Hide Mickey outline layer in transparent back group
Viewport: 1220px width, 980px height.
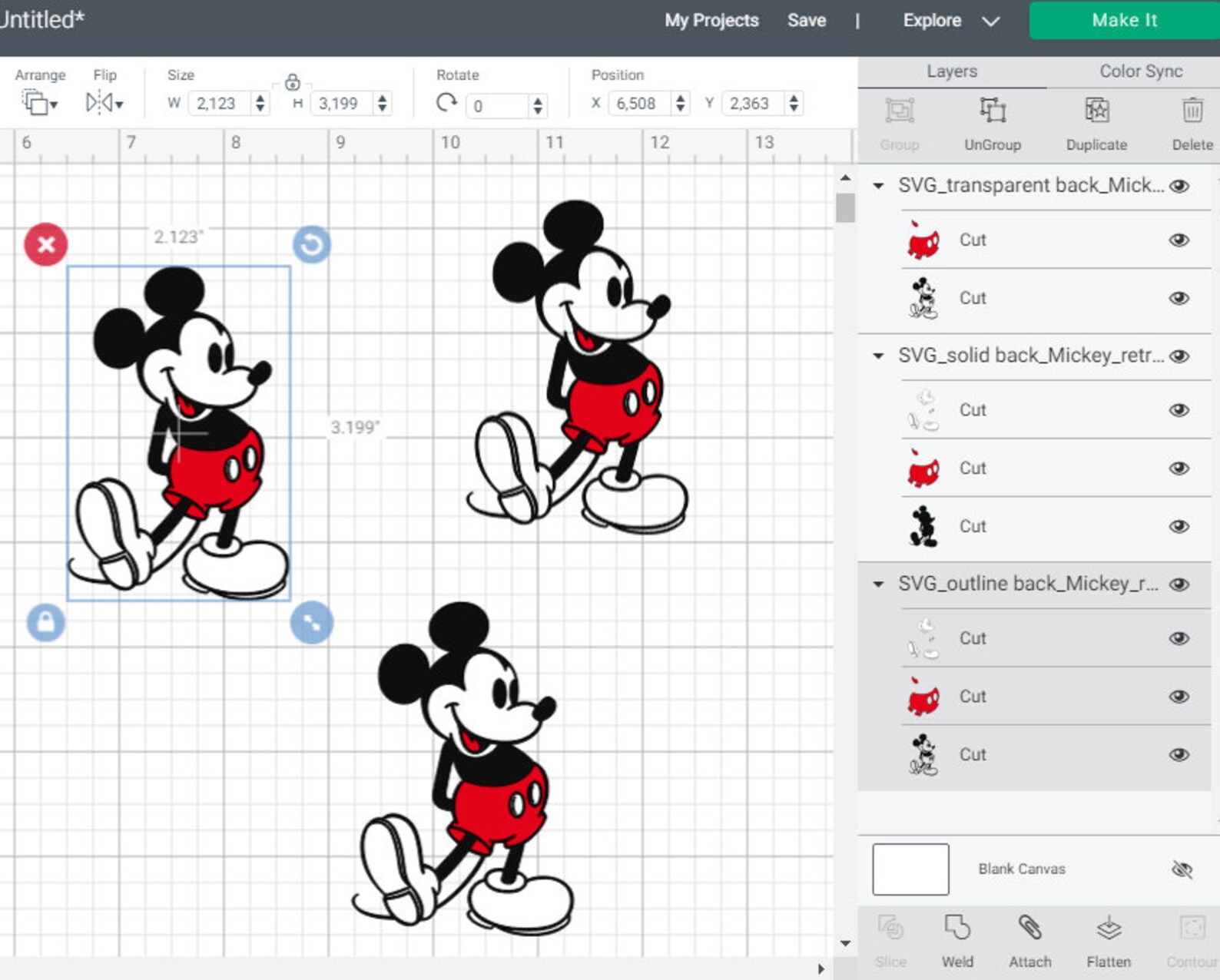[1179, 298]
